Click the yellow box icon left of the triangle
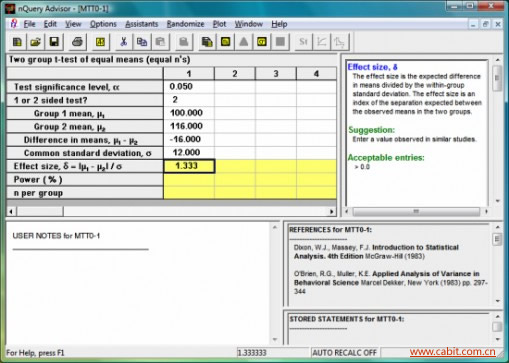 [x=225, y=42]
